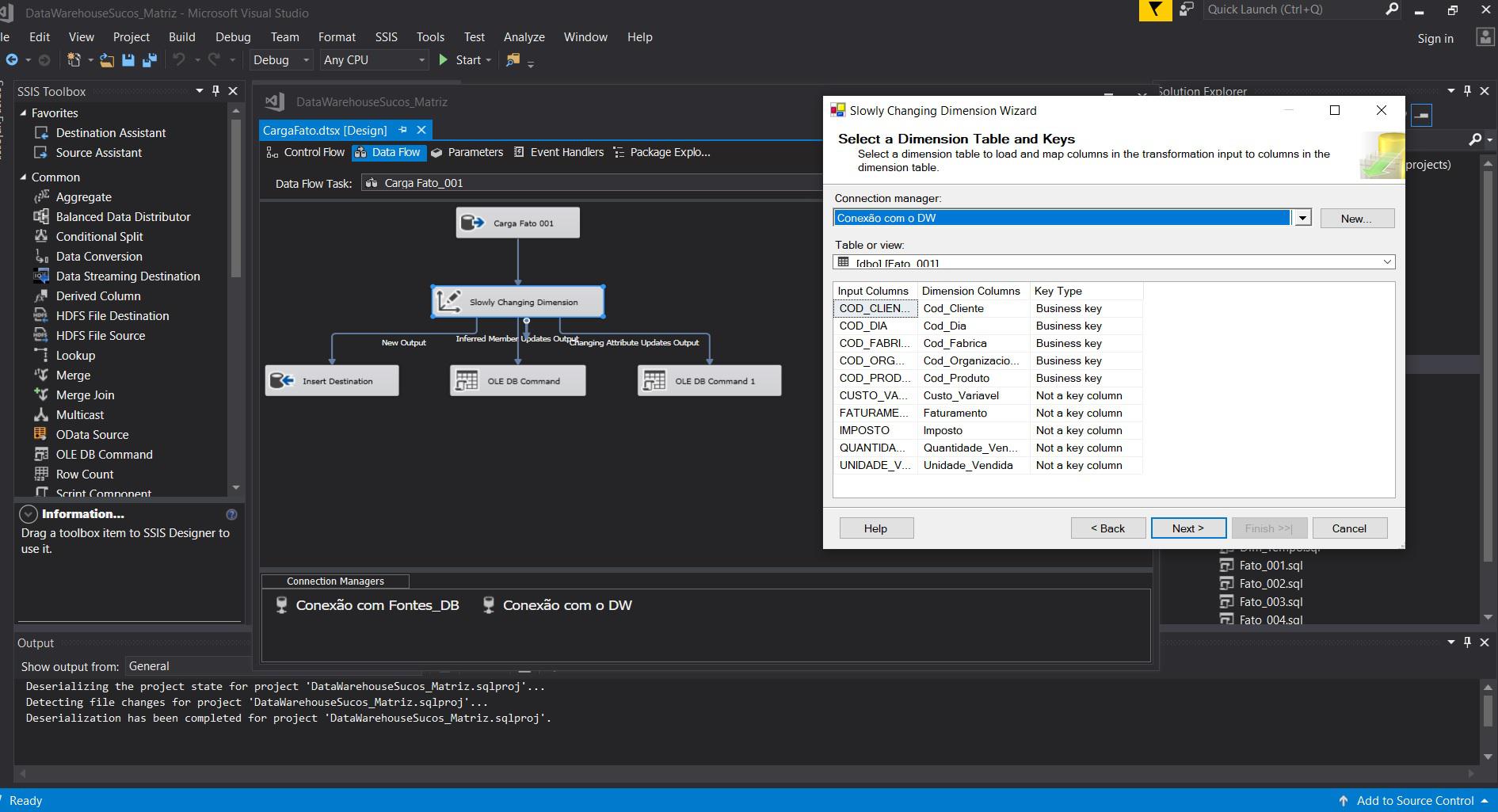The image size is (1498, 812).
Task: Collapse the Favorites toolbox group
Action: coord(23,113)
